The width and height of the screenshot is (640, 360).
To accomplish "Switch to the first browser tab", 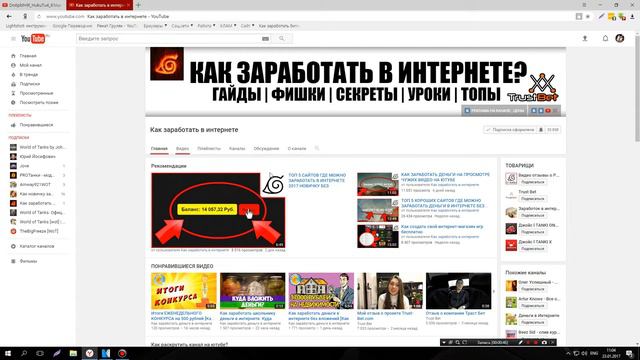I will (x=32, y=5).
